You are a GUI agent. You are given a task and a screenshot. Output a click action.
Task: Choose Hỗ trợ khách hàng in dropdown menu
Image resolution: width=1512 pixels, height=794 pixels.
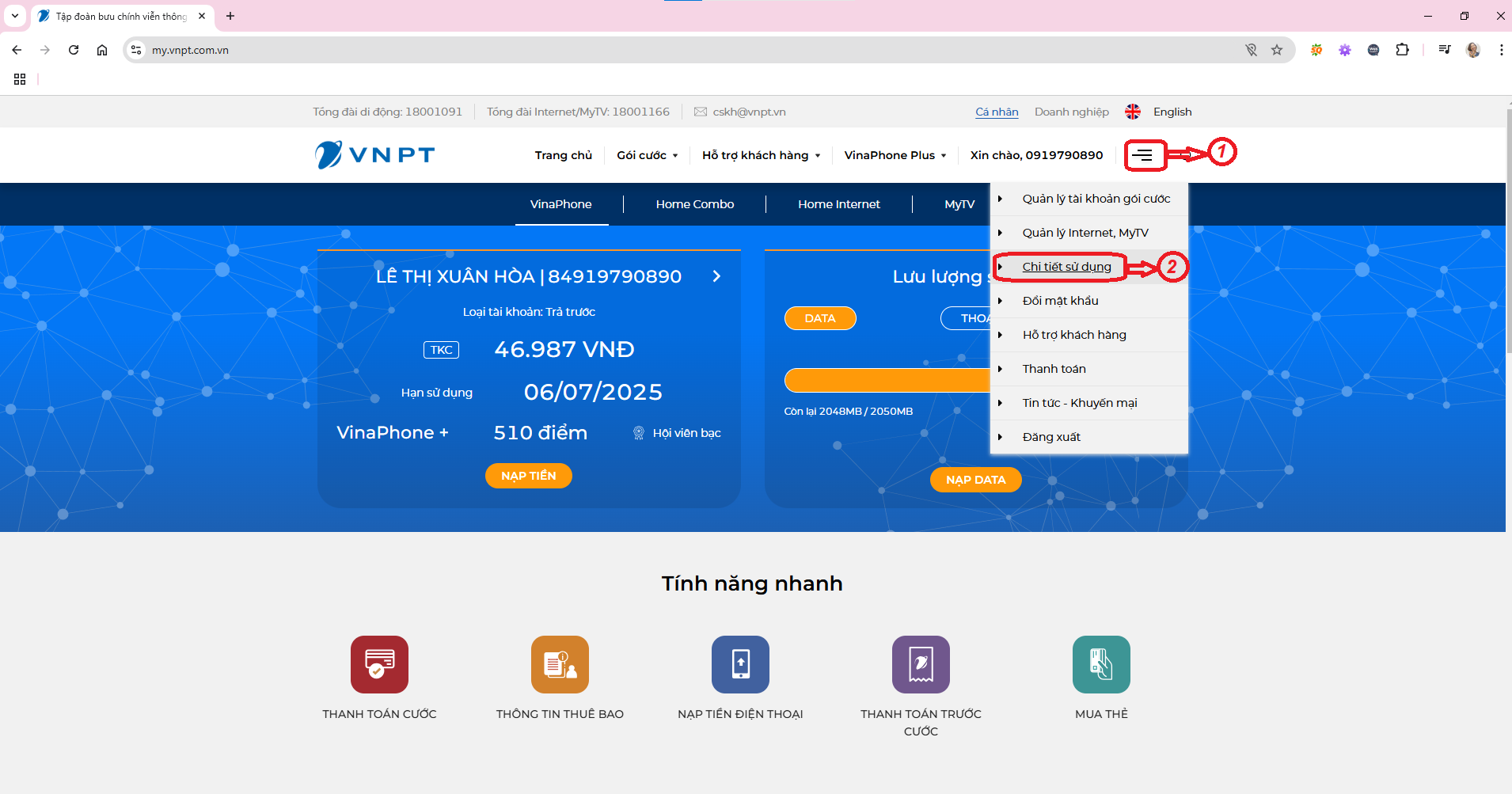pyautogui.click(x=1089, y=335)
